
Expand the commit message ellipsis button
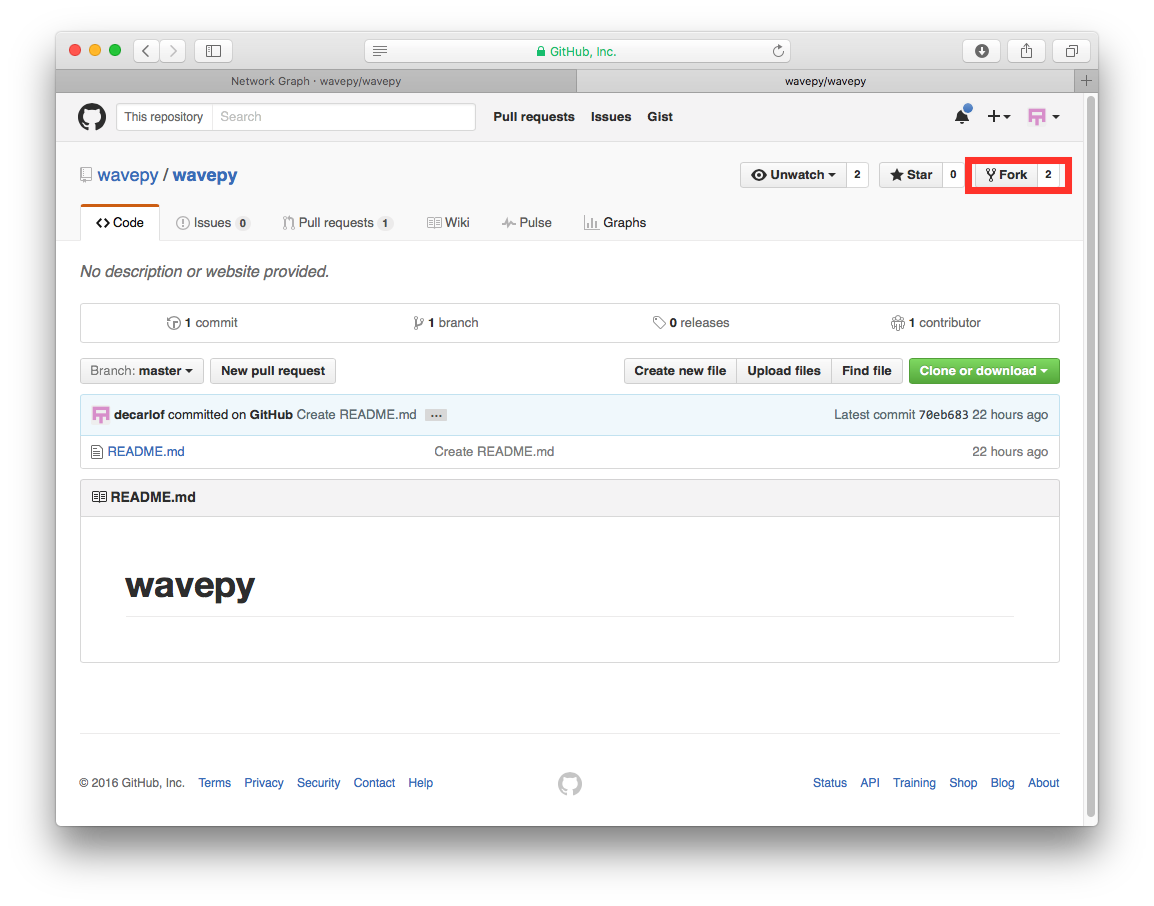click(x=436, y=415)
